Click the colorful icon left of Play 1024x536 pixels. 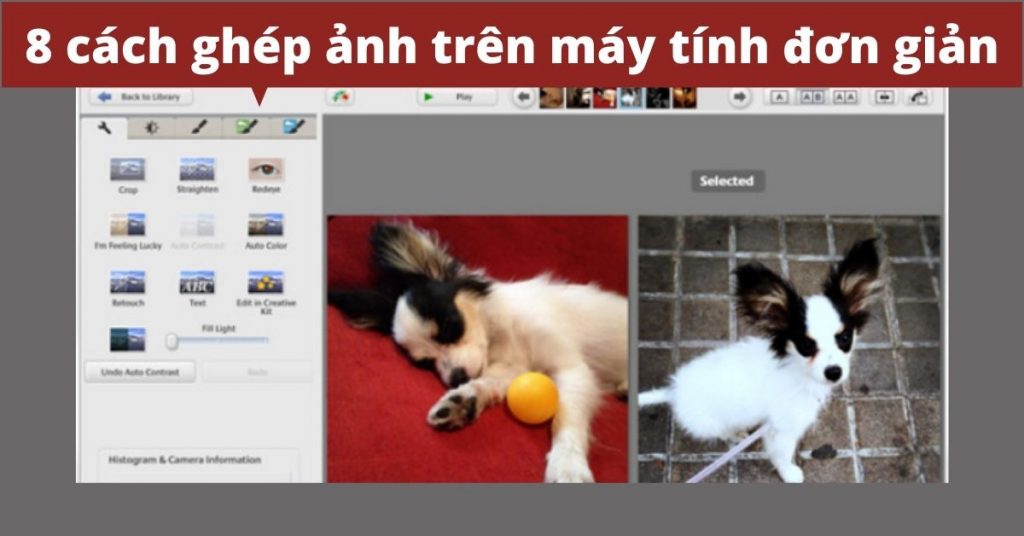[340, 97]
